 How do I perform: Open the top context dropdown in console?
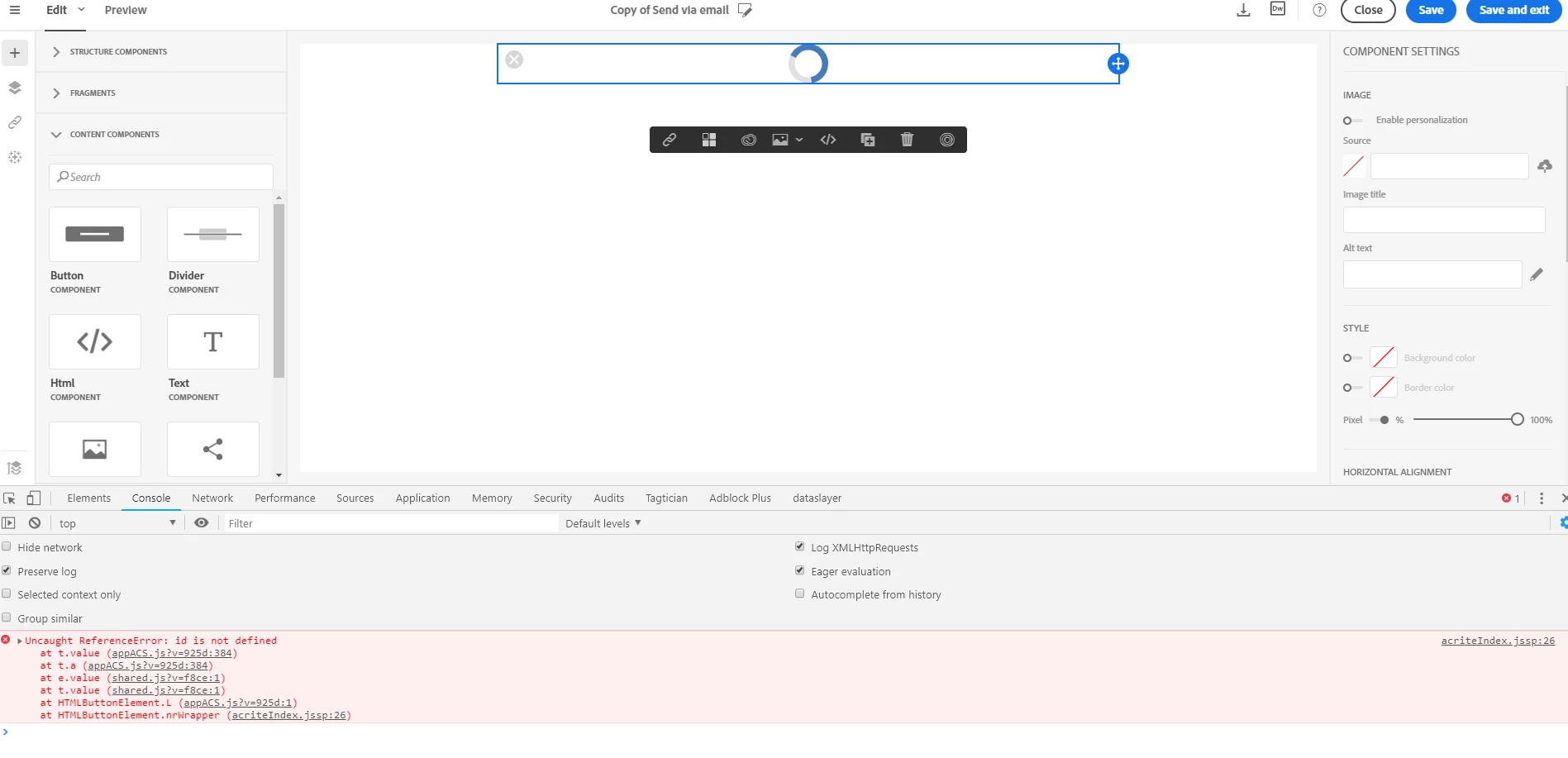coord(117,523)
